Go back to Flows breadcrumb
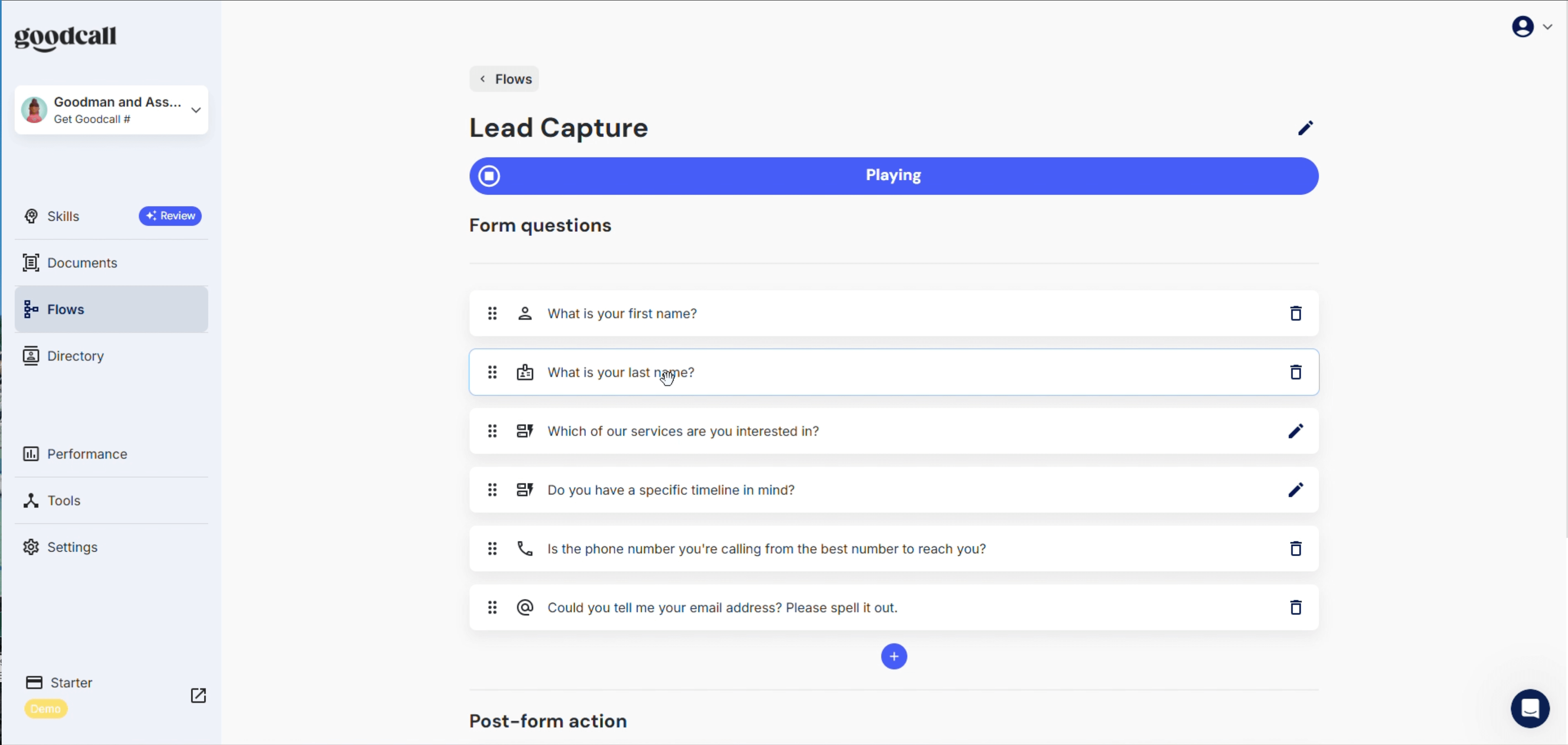The width and height of the screenshot is (1568, 745). pos(504,79)
